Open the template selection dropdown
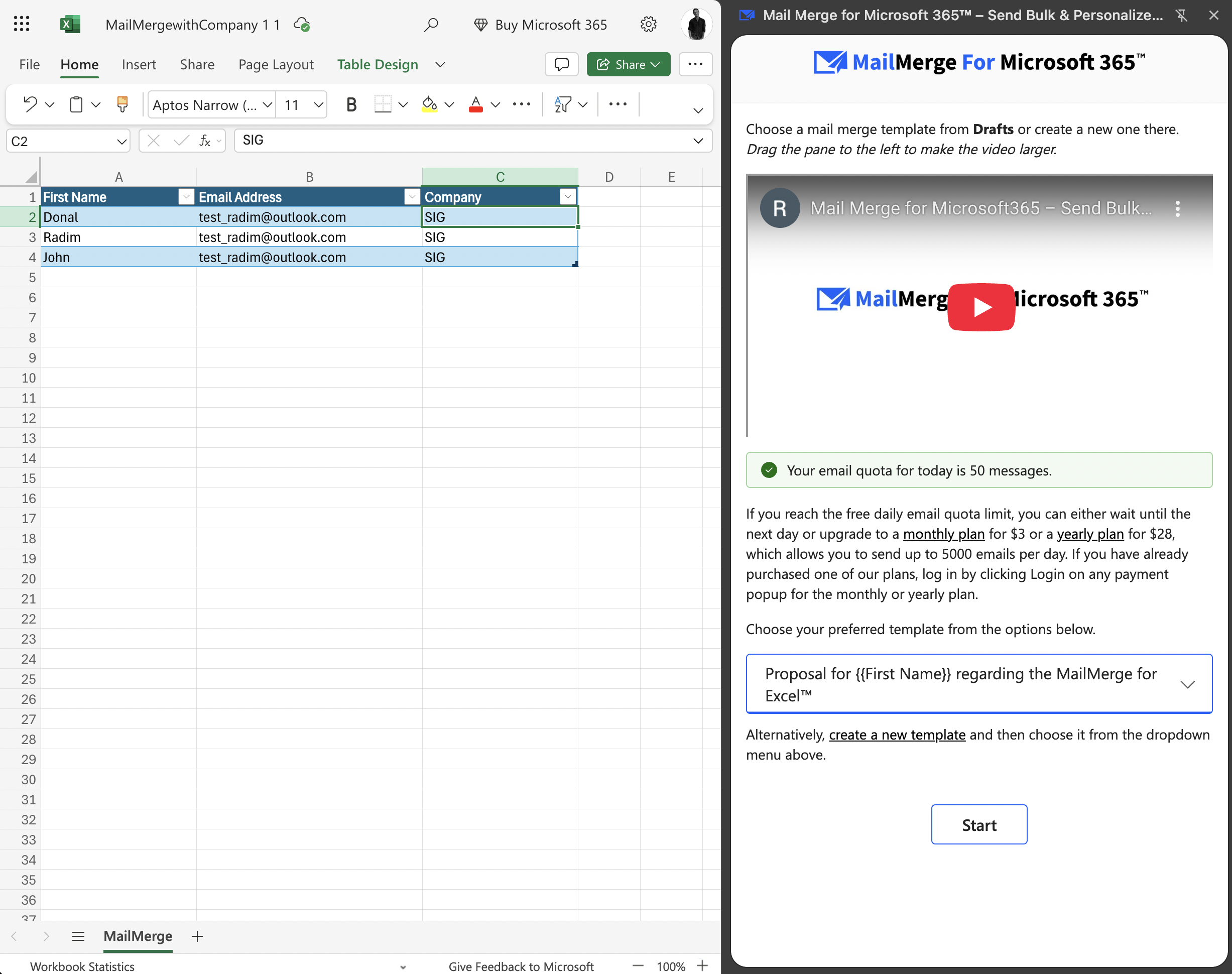Screen dimensions: 1232x974 pos(979,684)
